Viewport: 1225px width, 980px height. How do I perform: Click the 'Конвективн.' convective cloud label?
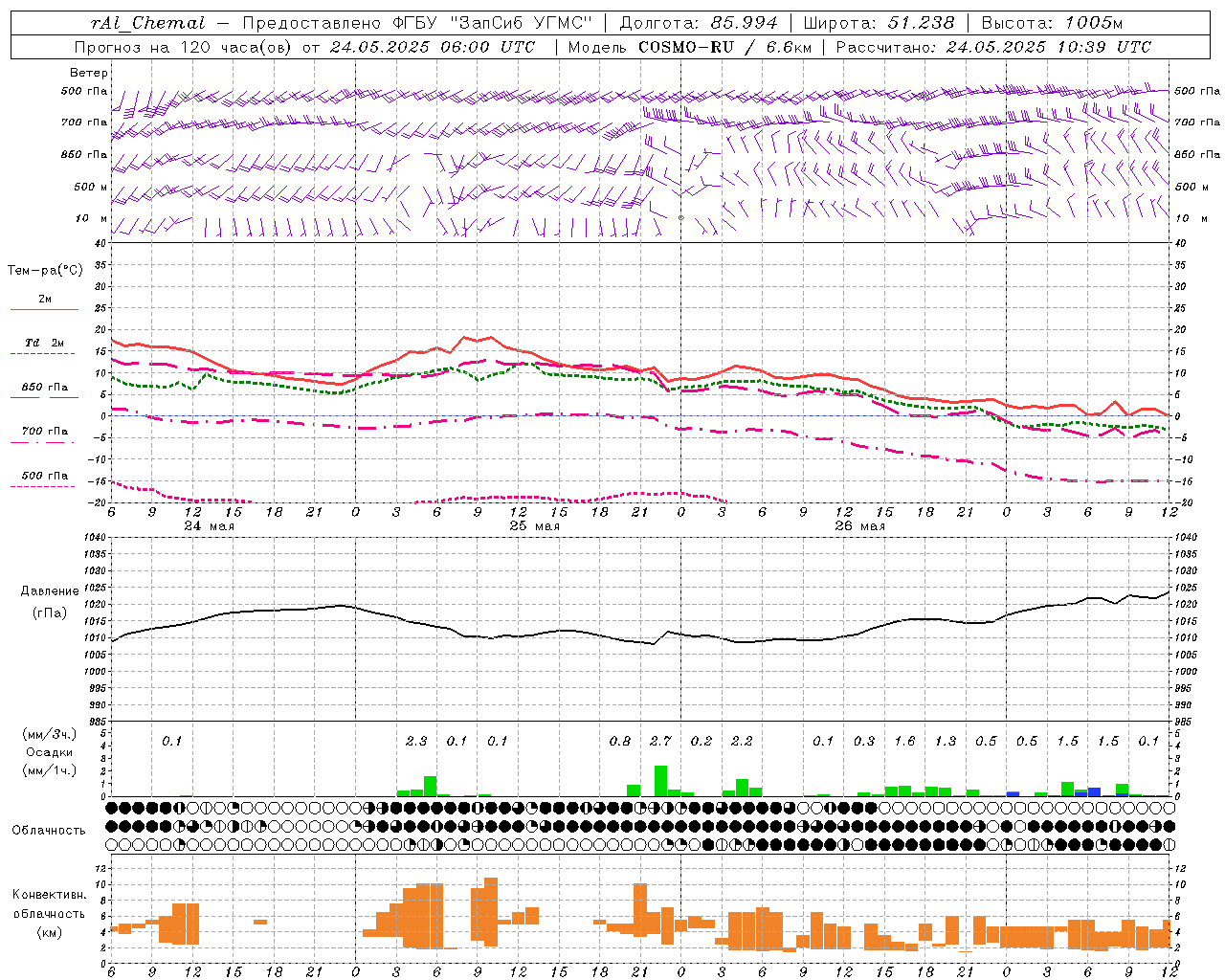[49, 895]
